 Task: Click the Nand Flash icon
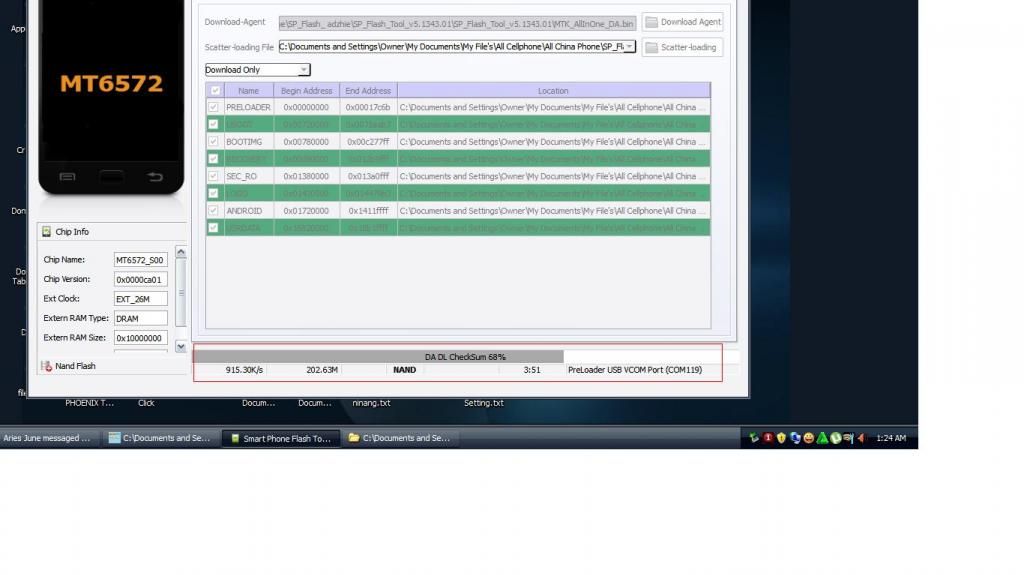click(x=46, y=366)
